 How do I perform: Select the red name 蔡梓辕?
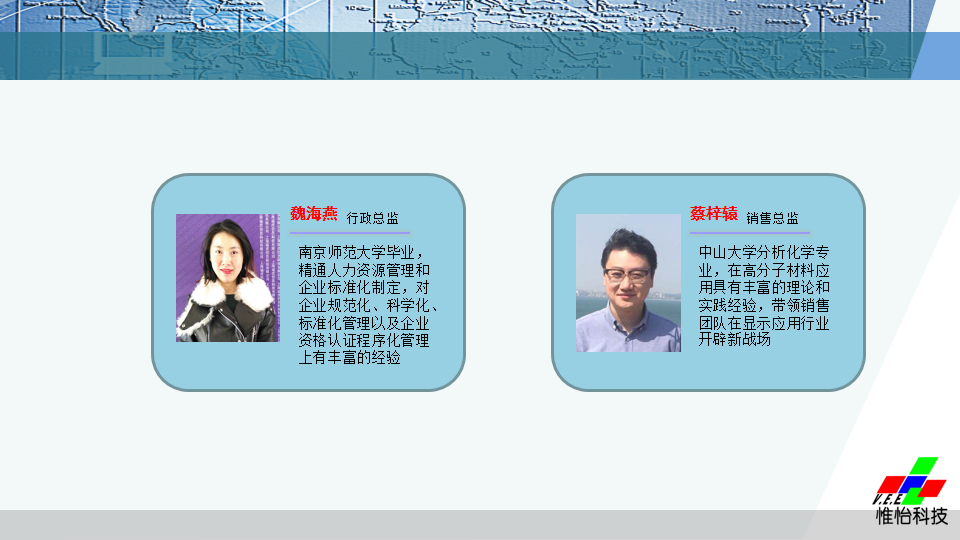coord(714,214)
